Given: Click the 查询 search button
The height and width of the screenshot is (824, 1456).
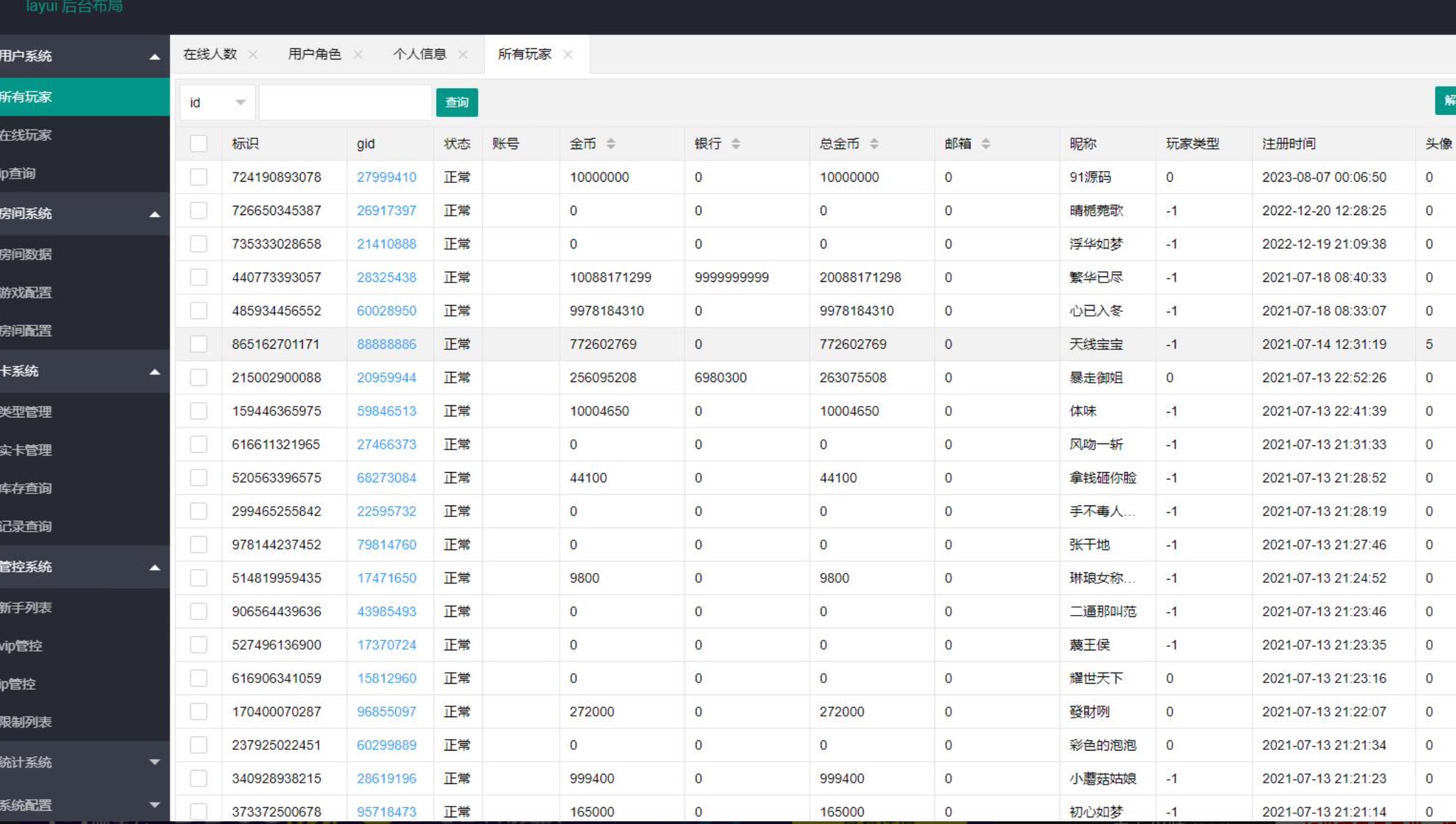Looking at the screenshot, I should [457, 102].
